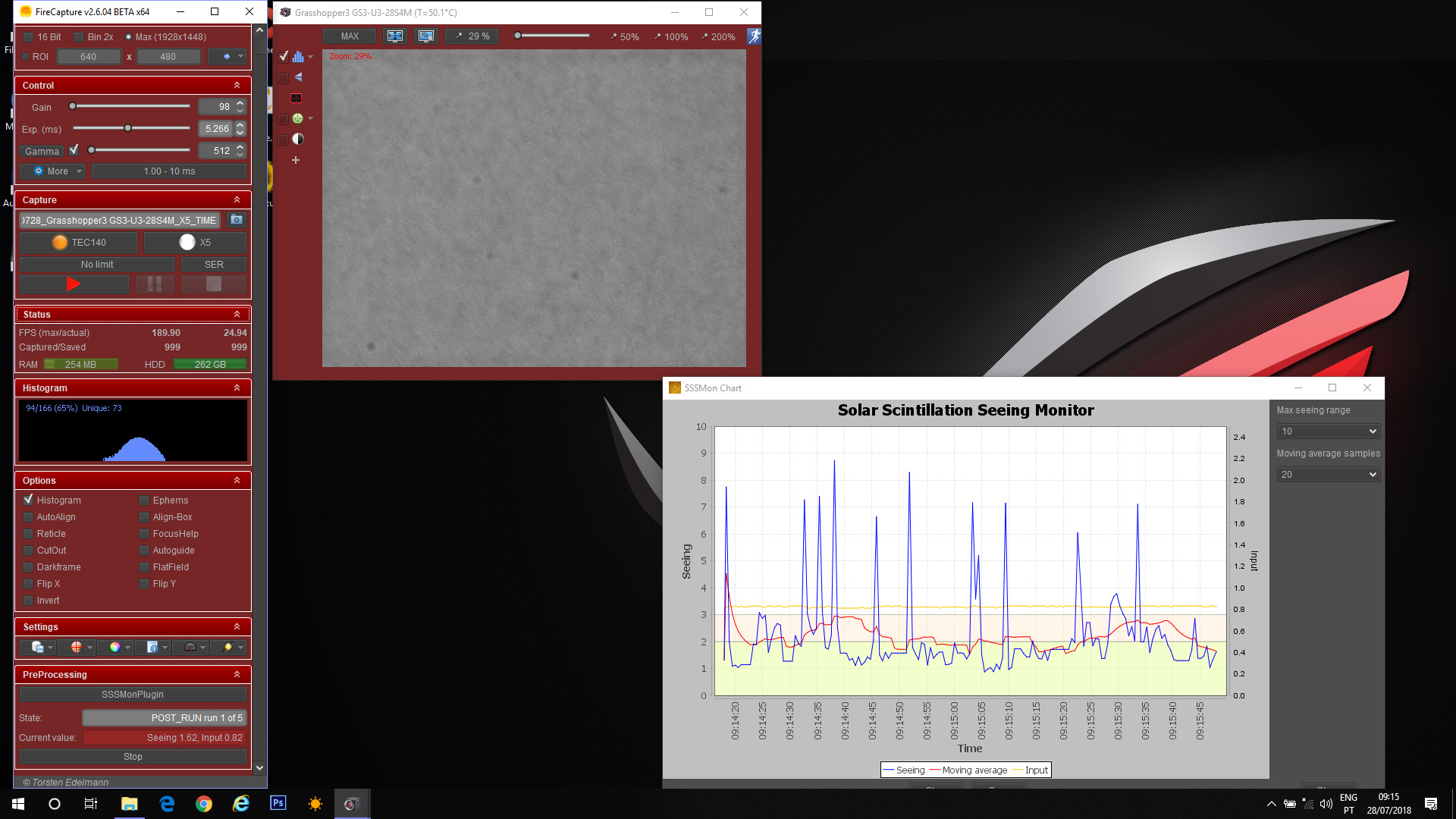Click the SER file format button
Screen dimensions: 1456x819
[214, 265]
